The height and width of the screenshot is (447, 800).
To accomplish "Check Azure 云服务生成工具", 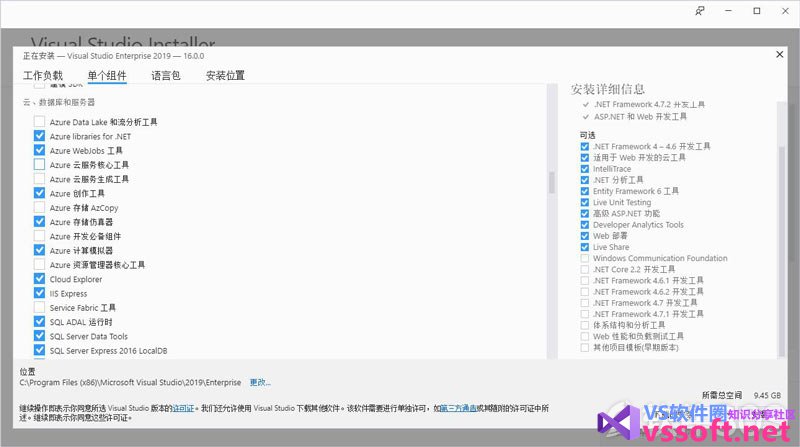I will [x=39, y=179].
